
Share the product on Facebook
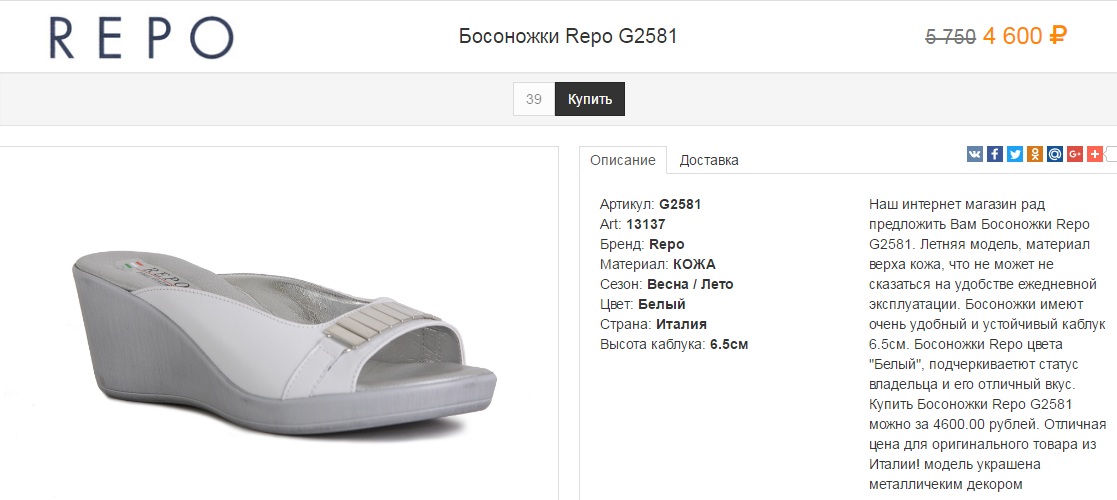coord(995,154)
